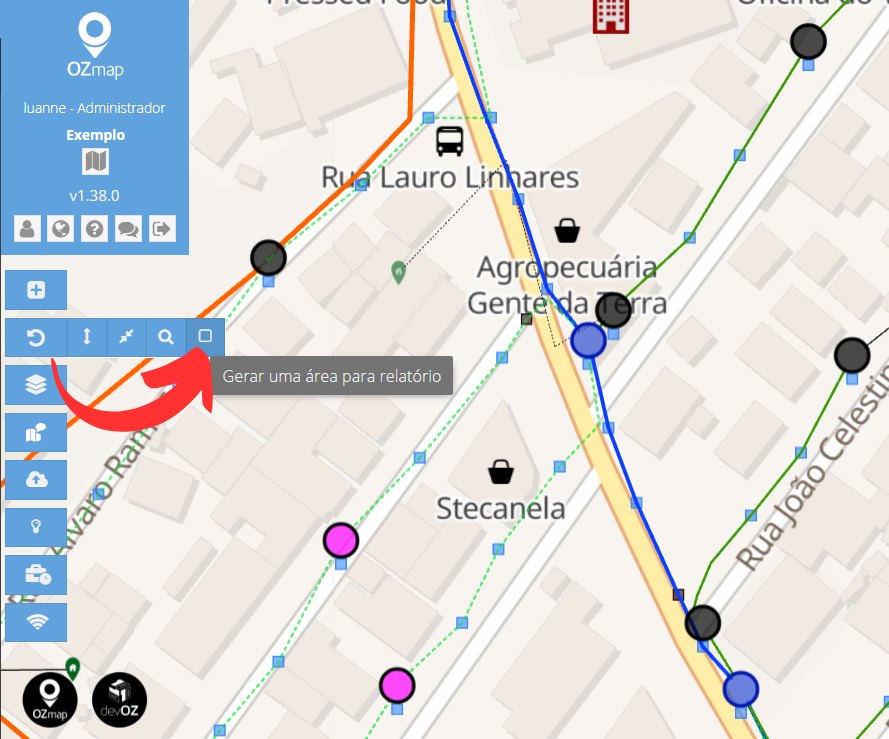Select the square report area tool
Screen dimensions: 889x739
(205, 337)
